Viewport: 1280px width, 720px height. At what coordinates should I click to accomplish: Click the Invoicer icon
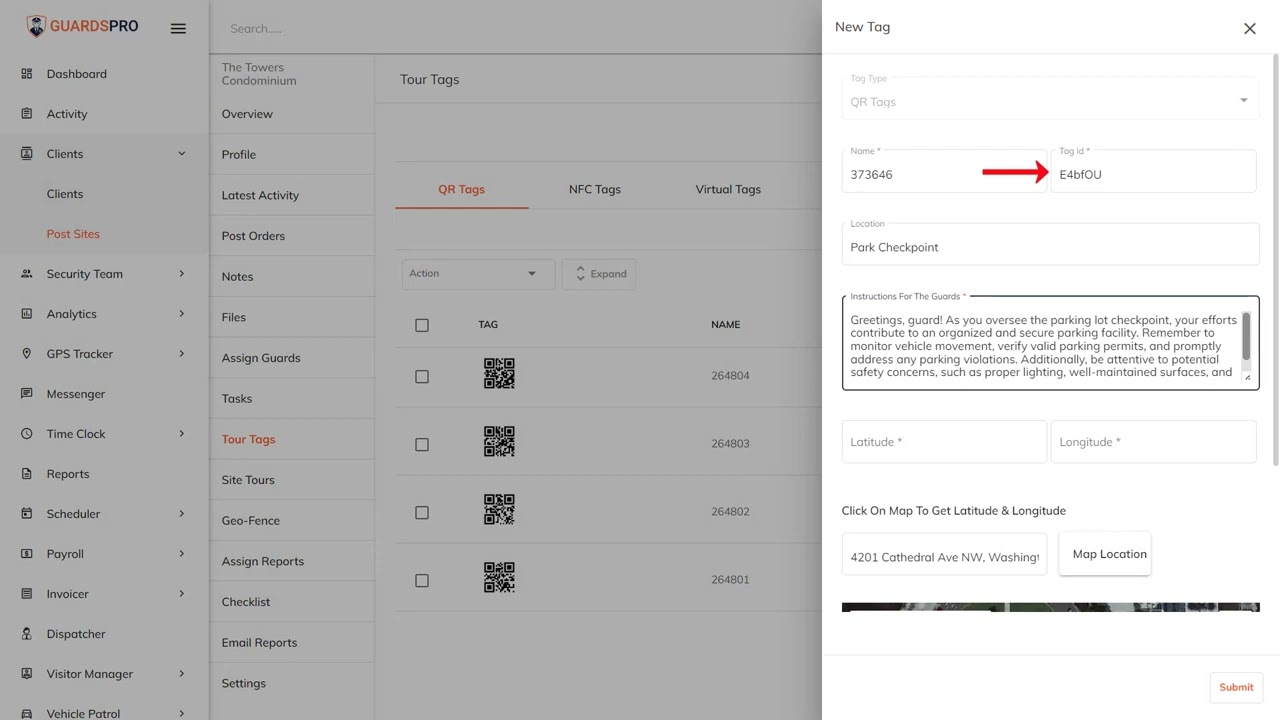point(27,594)
